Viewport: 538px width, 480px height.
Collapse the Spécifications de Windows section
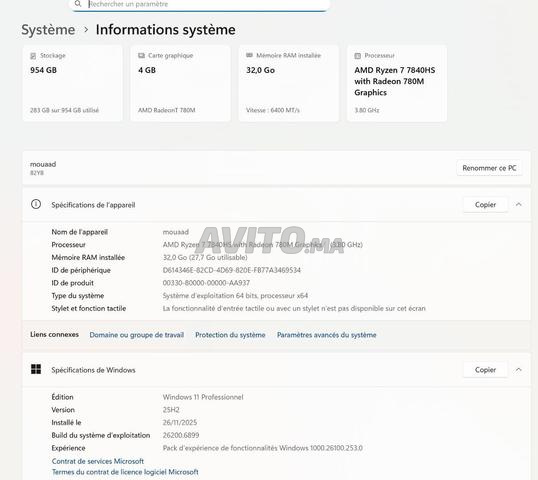(518, 370)
